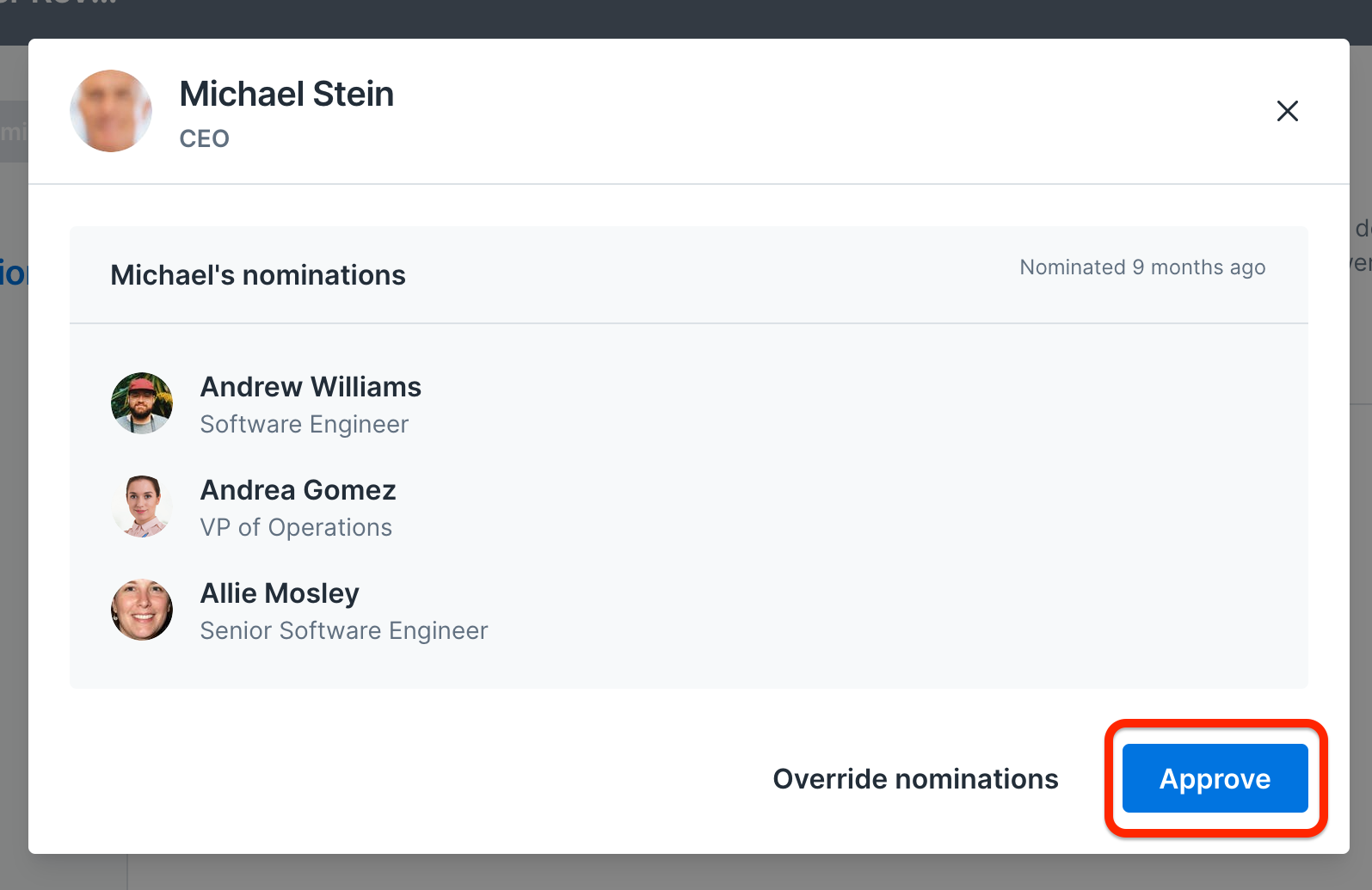Click the blue Approve button
The image size is (1372, 890).
coord(1215,778)
